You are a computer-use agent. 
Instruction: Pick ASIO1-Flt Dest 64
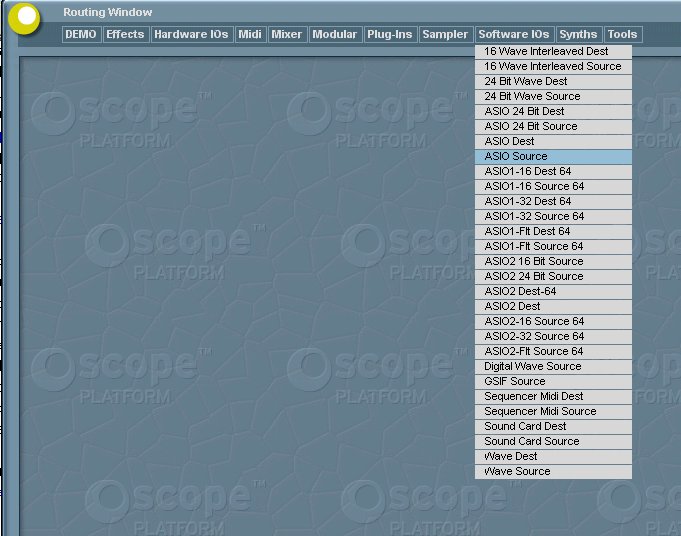click(553, 231)
